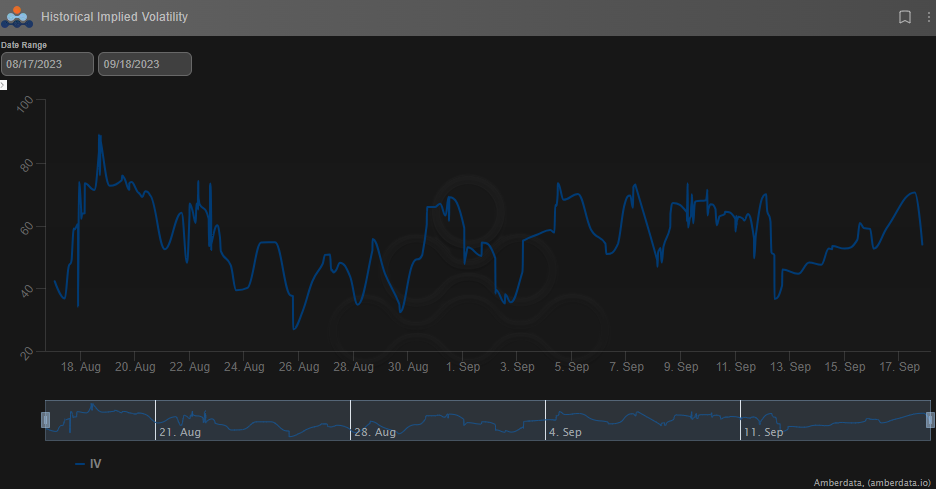936x489 pixels.
Task: Toggle the IV series in legend
Action: point(88,464)
